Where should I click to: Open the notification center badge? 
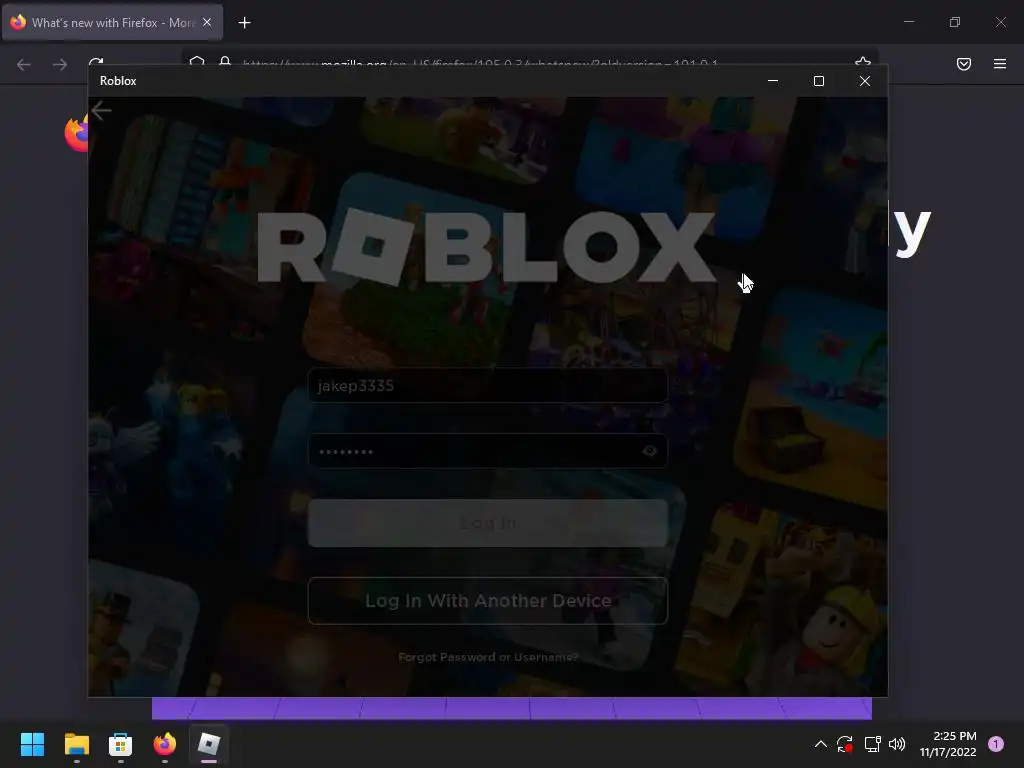(x=996, y=744)
